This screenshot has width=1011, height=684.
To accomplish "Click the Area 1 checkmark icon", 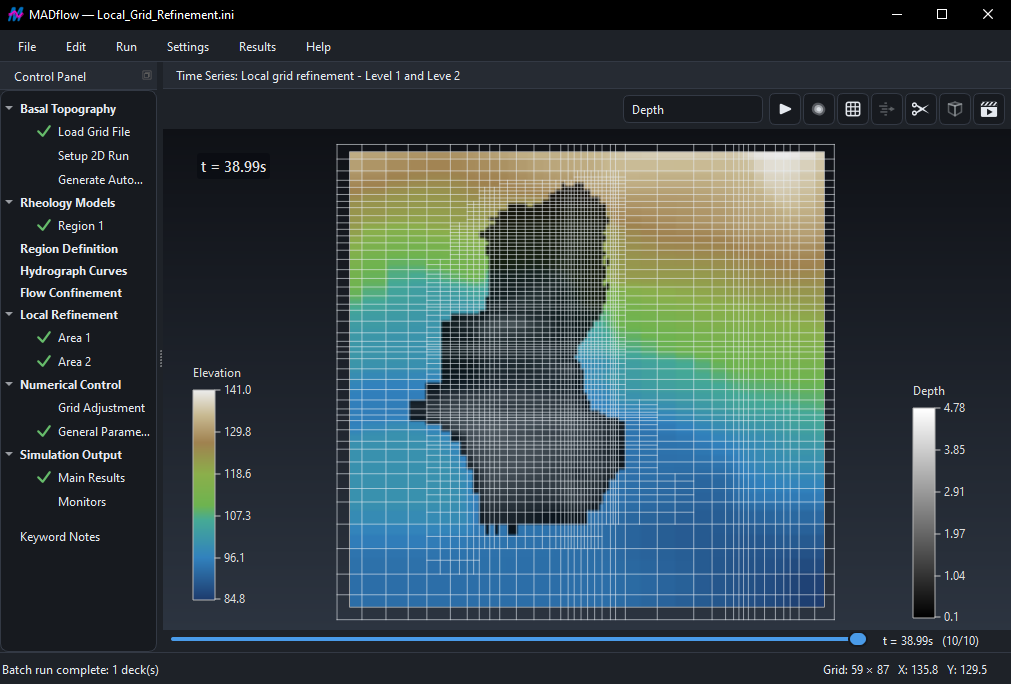I will 44,337.
